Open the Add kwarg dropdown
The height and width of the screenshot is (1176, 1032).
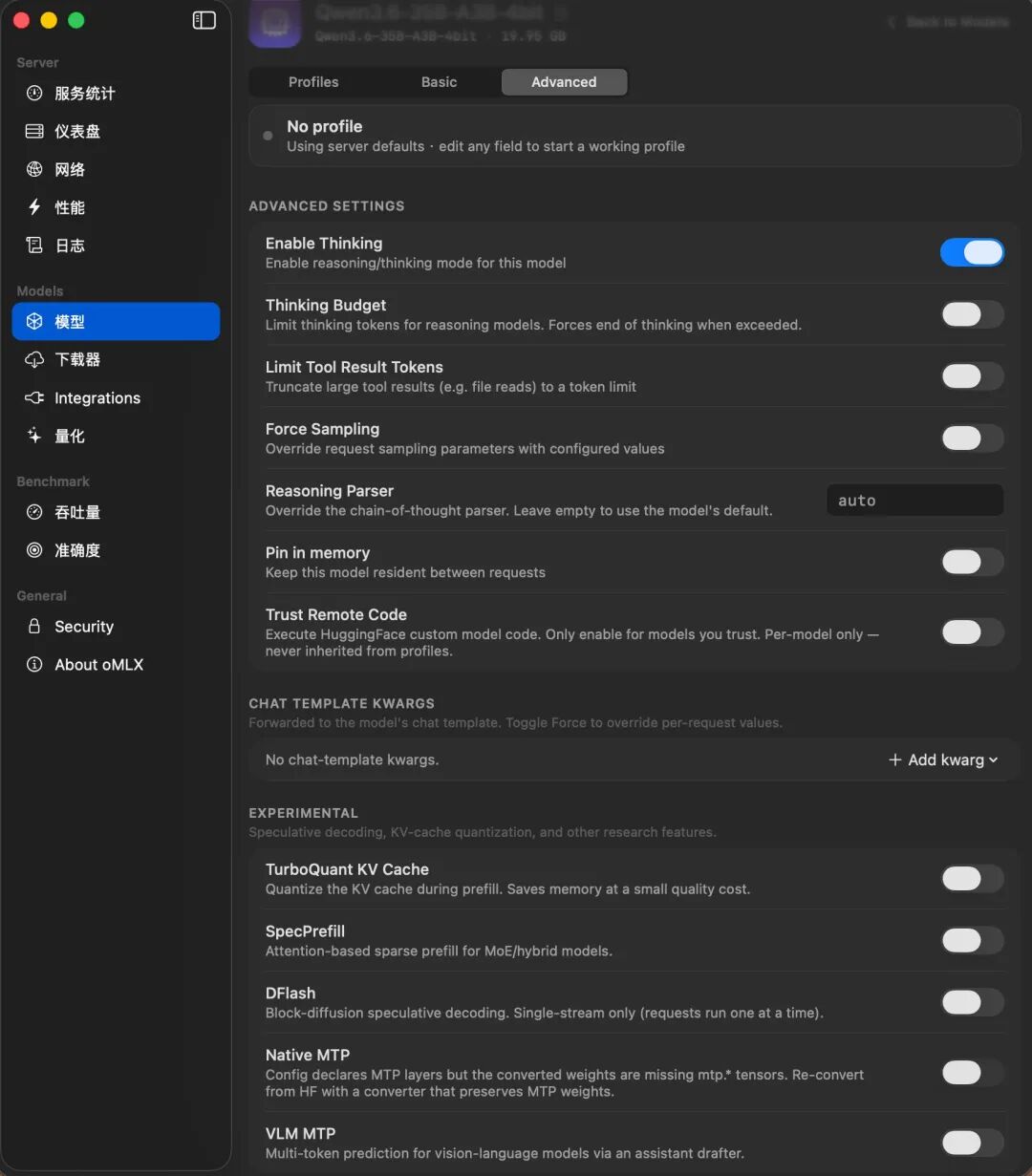coord(943,759)
